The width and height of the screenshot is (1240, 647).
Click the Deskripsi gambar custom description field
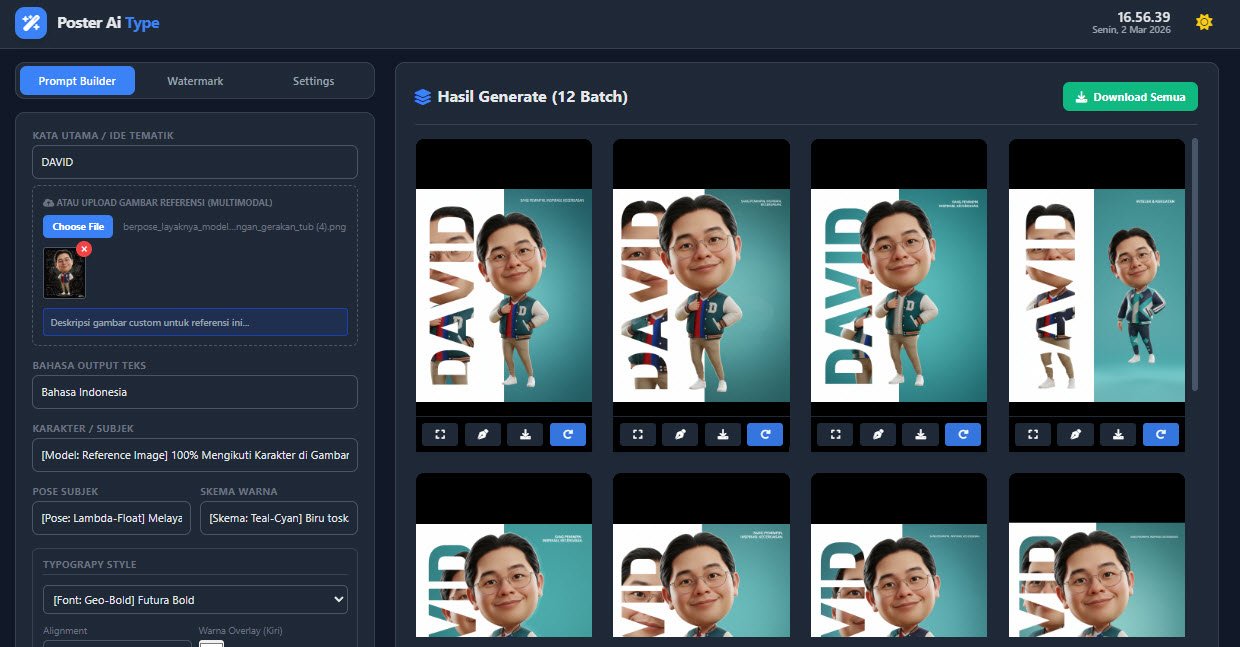point(195,322)
